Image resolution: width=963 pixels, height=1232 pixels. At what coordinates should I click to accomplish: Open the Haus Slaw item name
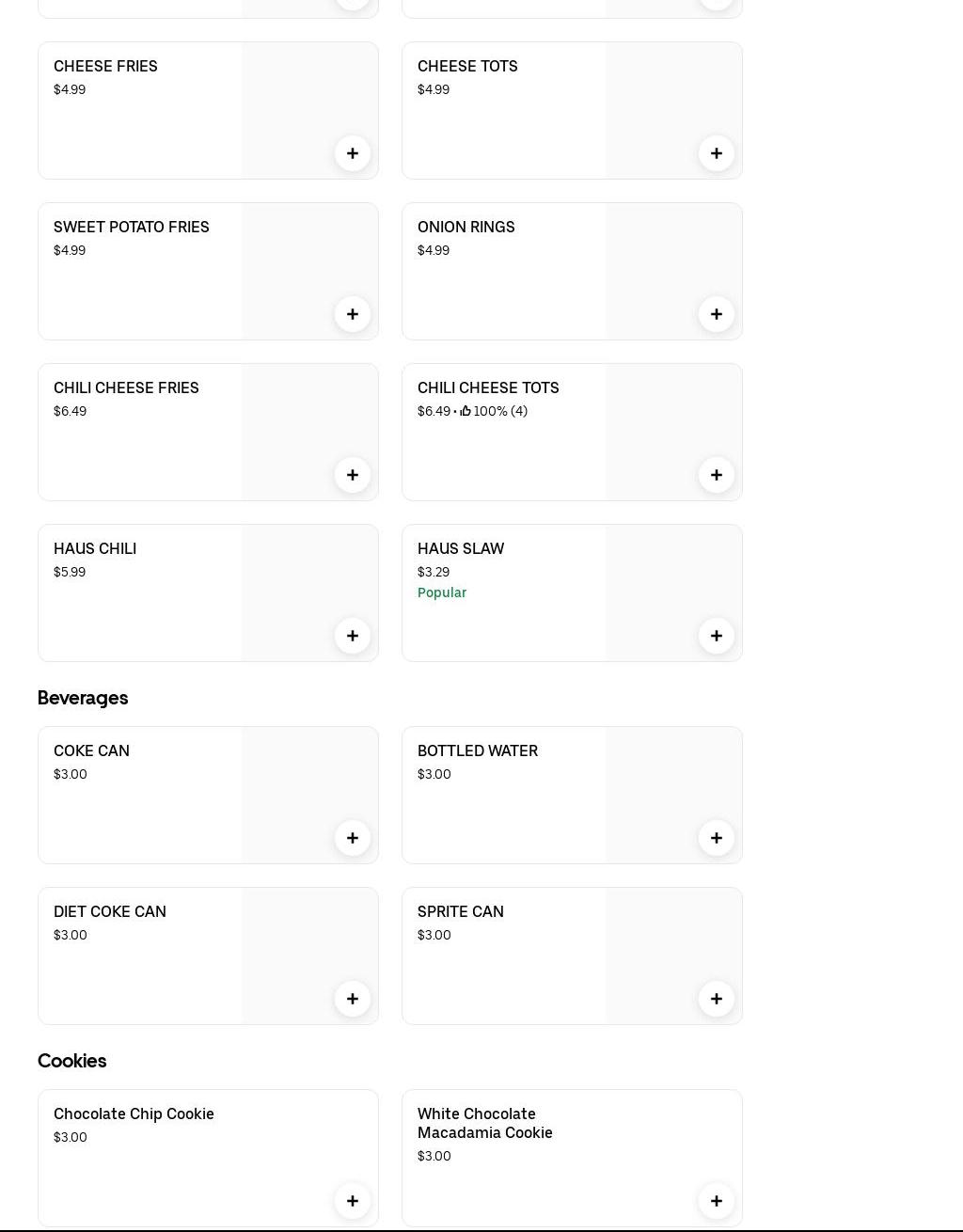click(x=461, y=548)
